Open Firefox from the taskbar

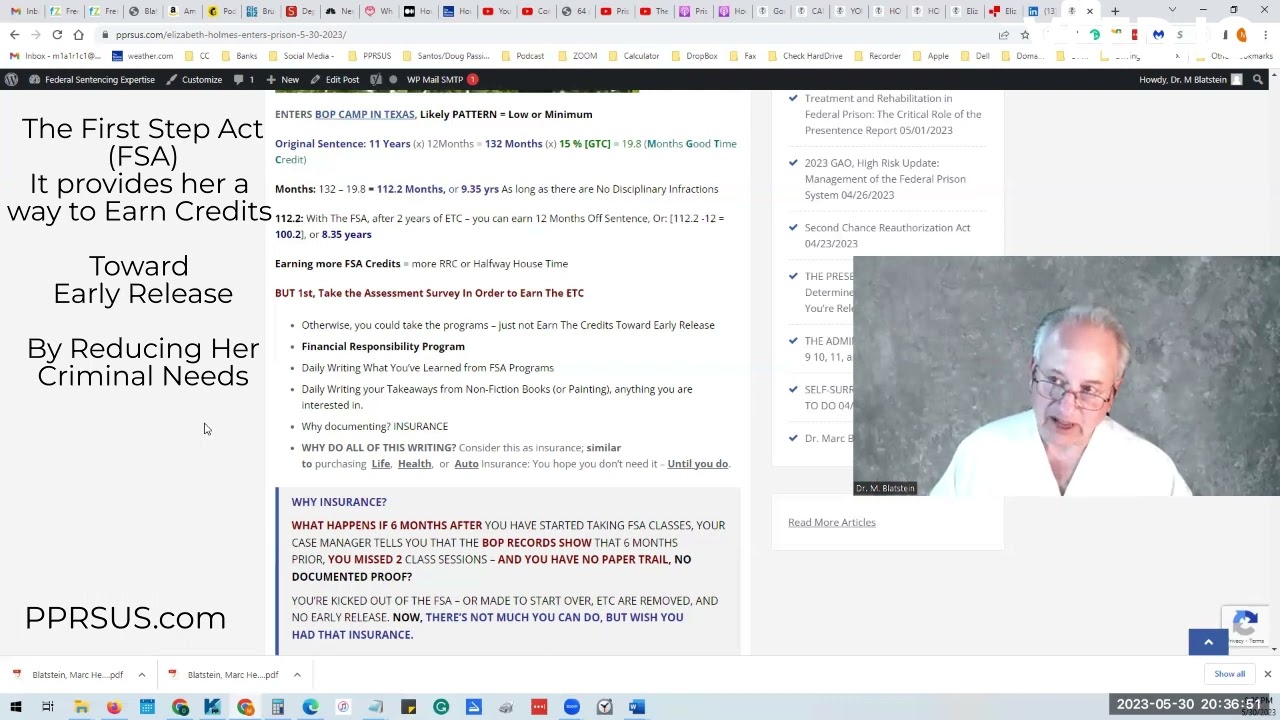pyautogui.click(x=114, y=707)
